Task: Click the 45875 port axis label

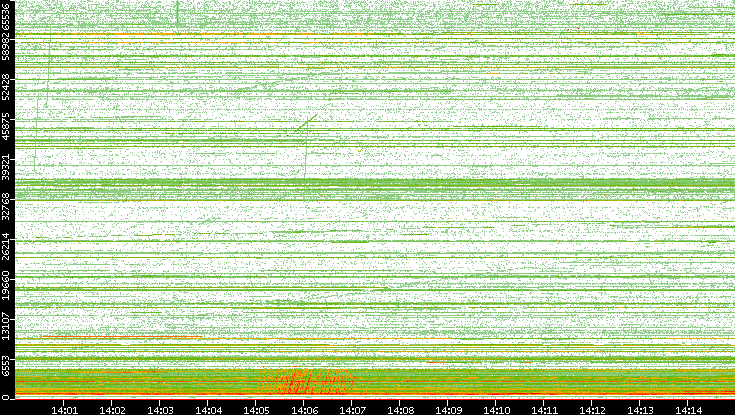Action: click(x=5, y=127)
